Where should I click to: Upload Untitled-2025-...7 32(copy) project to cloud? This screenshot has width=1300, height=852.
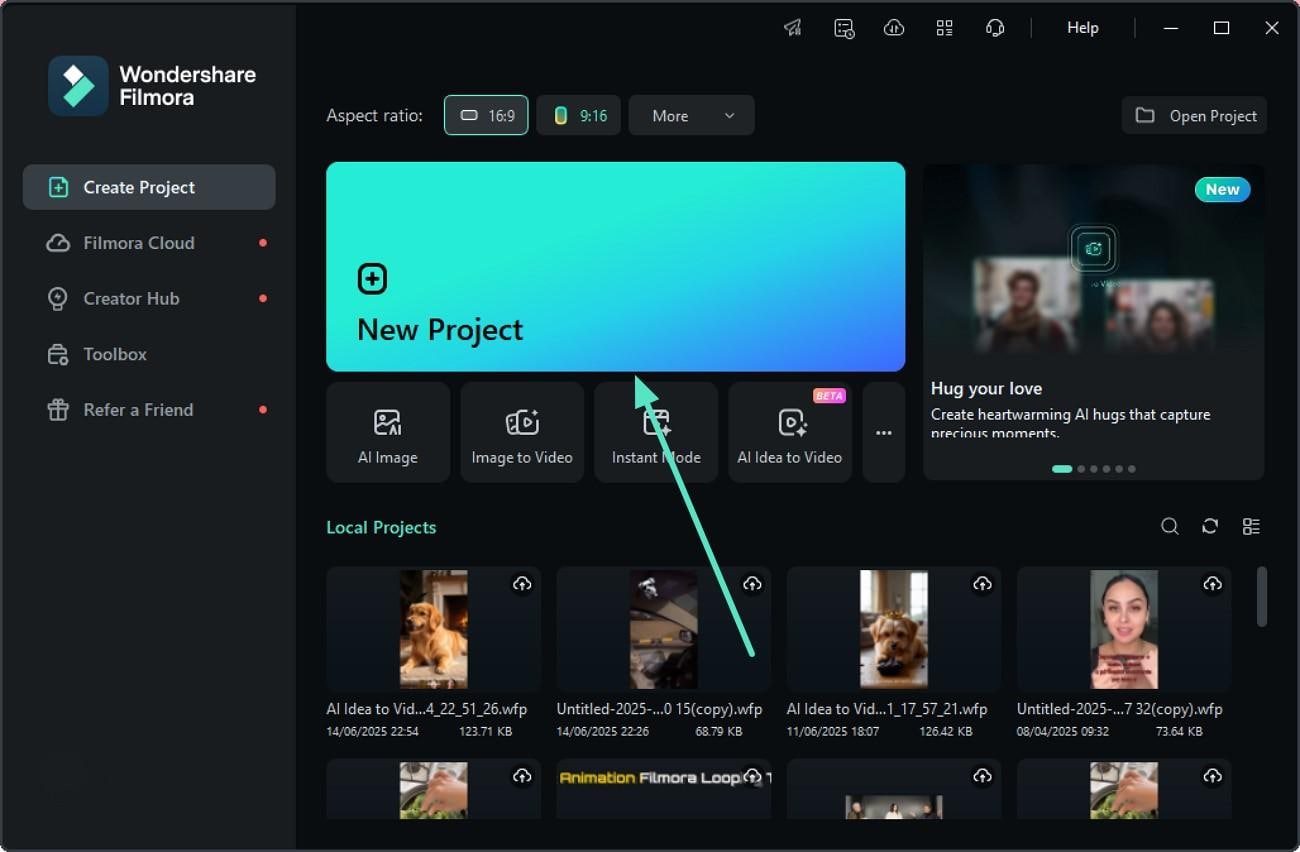coord(1212,584)
